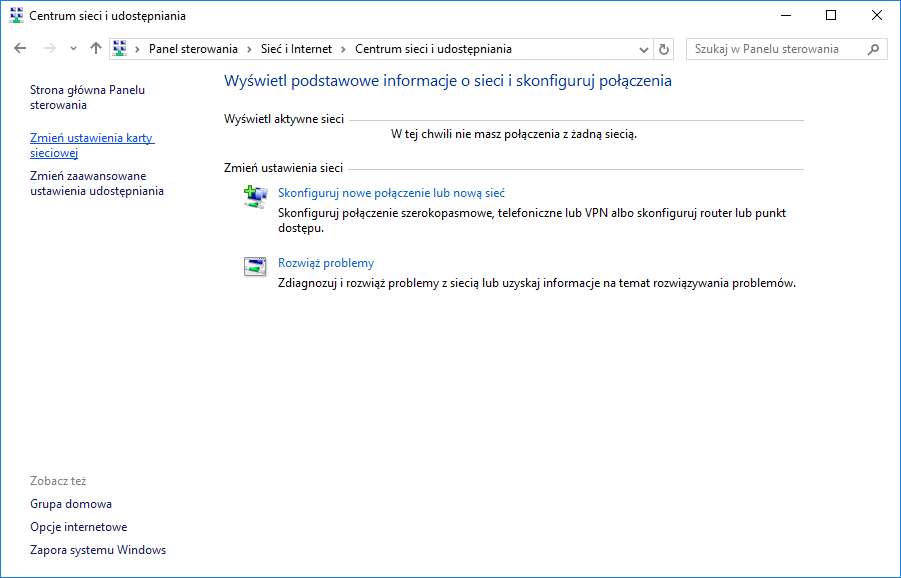This screenshot has width=901, height=578.
Task: Expand the chevron after Sieć i Internet breadcrumb
Action: [x=343, y=49]
